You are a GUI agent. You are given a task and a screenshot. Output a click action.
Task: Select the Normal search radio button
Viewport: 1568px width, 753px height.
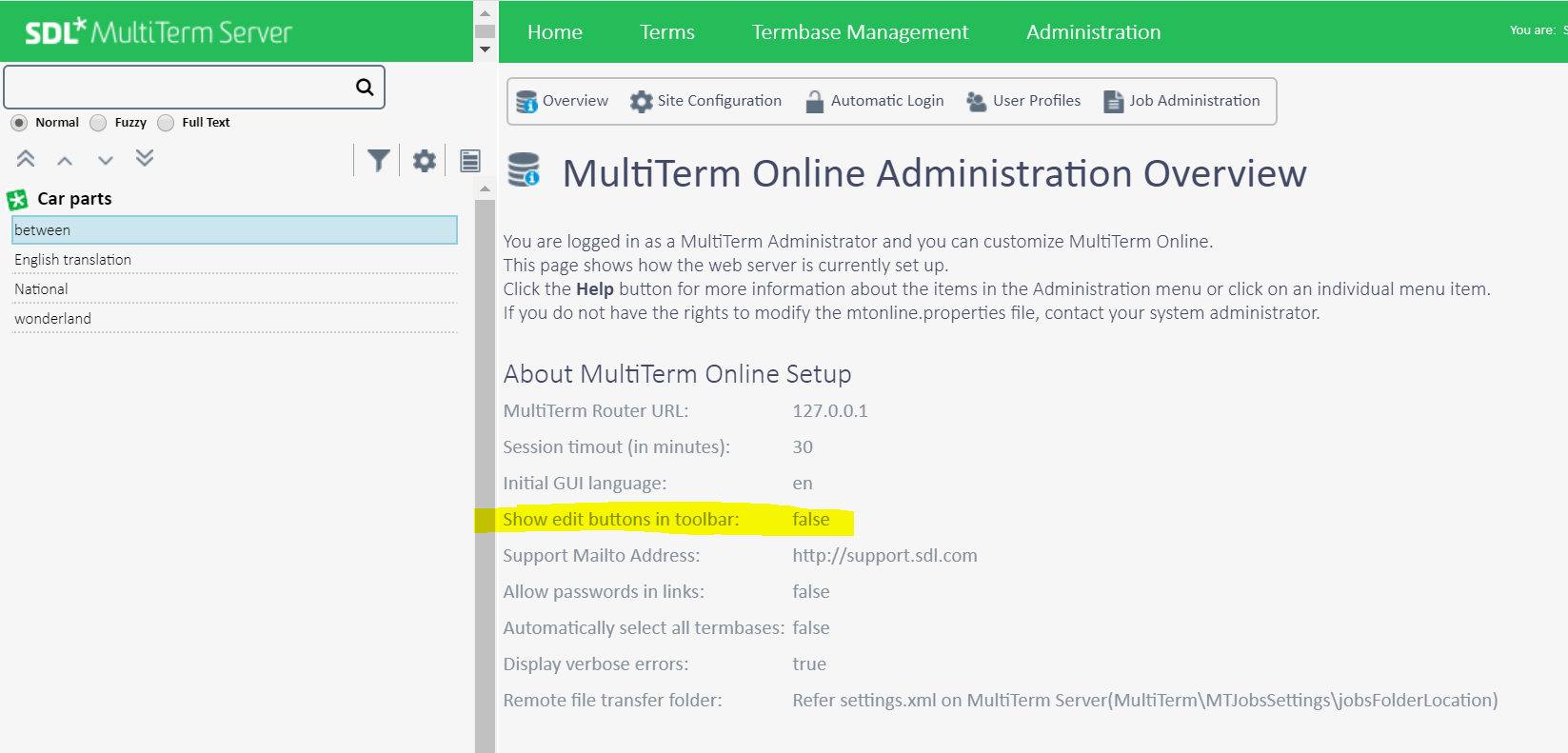[19, 123]
